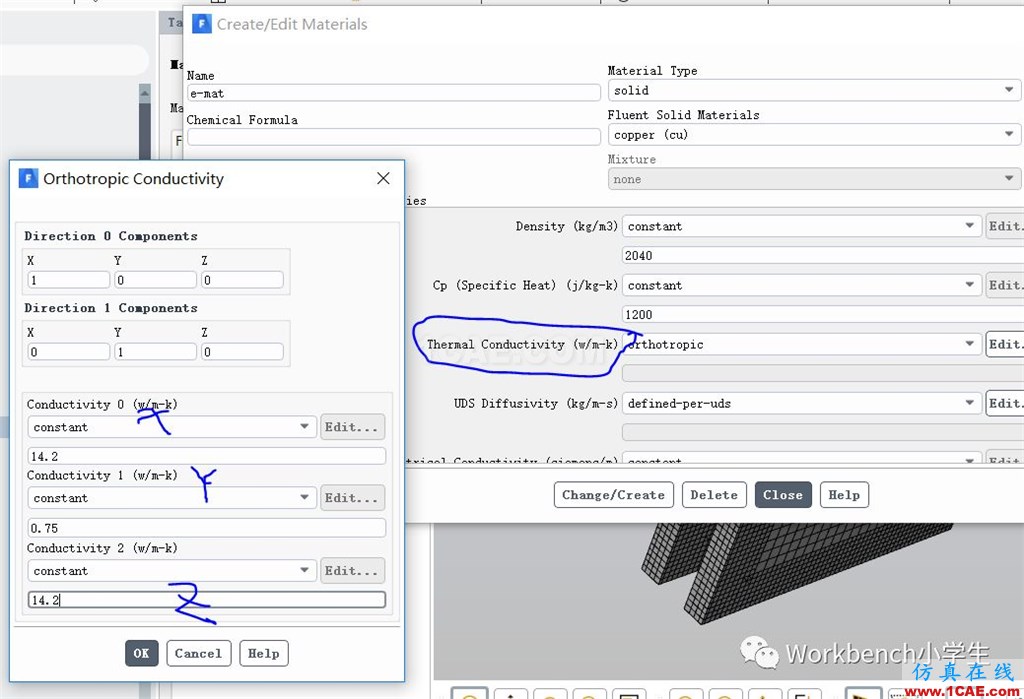The width and height of the screenshot is (1024, 699).
Task: Edit Direction 0 Z component field
Action: coord(242,280)
